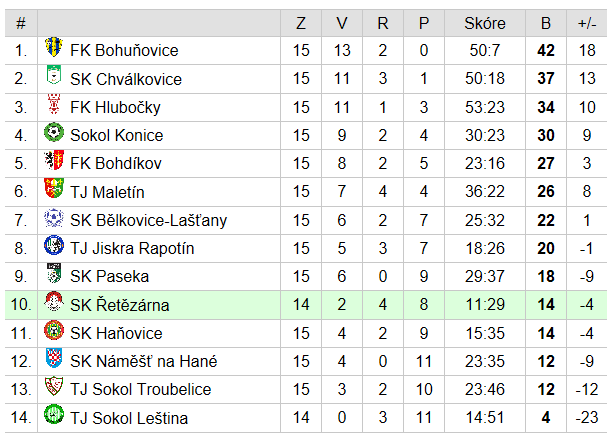This screenshot has width=615, height=439.
Task: Click the SK Chválkovice club logo
Action: 54,75
